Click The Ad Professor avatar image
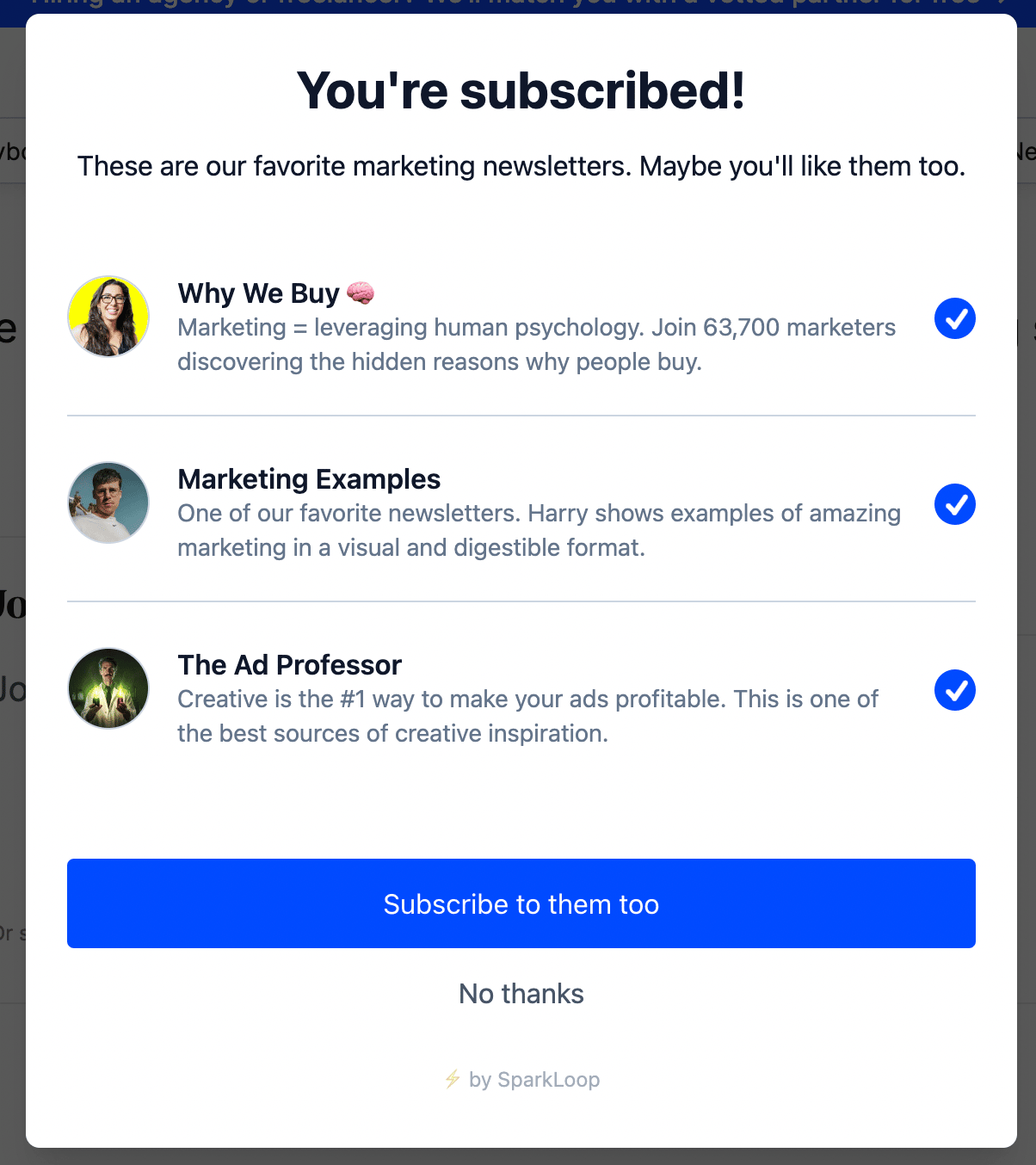This screenshot has width=1036, height=1165. coord(108,688)
